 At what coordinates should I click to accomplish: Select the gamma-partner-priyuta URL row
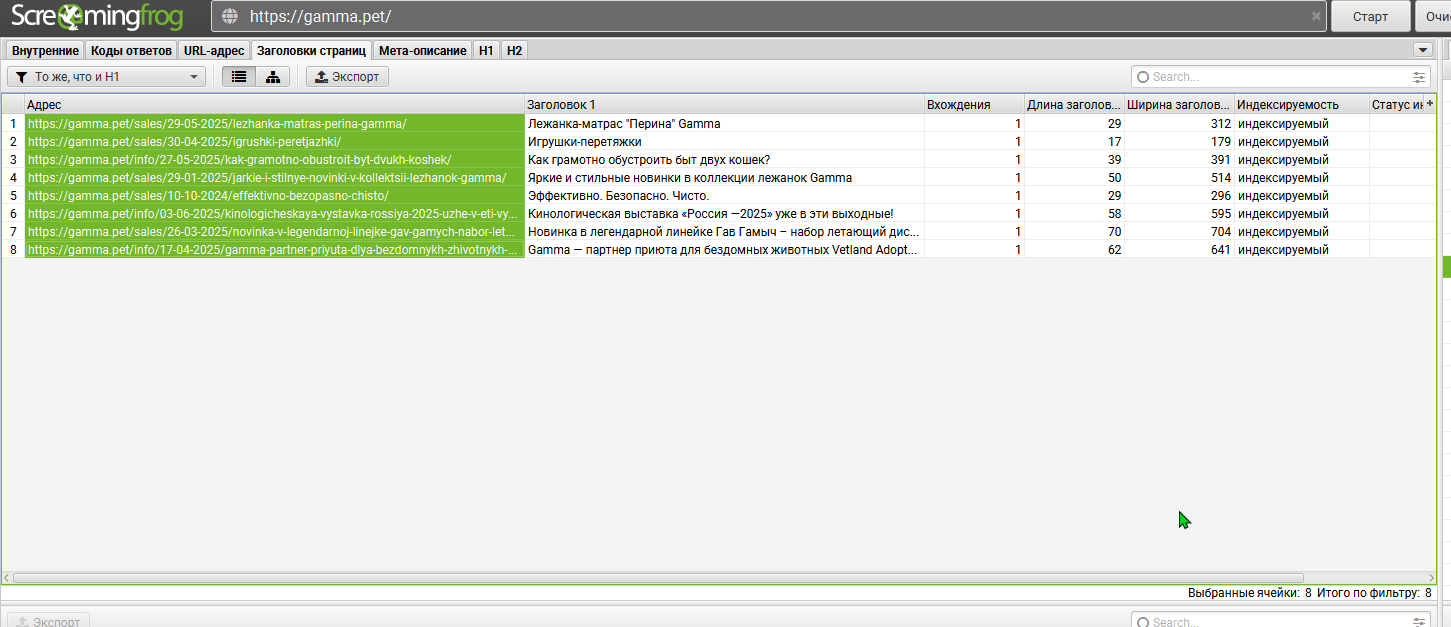[x=274, y=249]
